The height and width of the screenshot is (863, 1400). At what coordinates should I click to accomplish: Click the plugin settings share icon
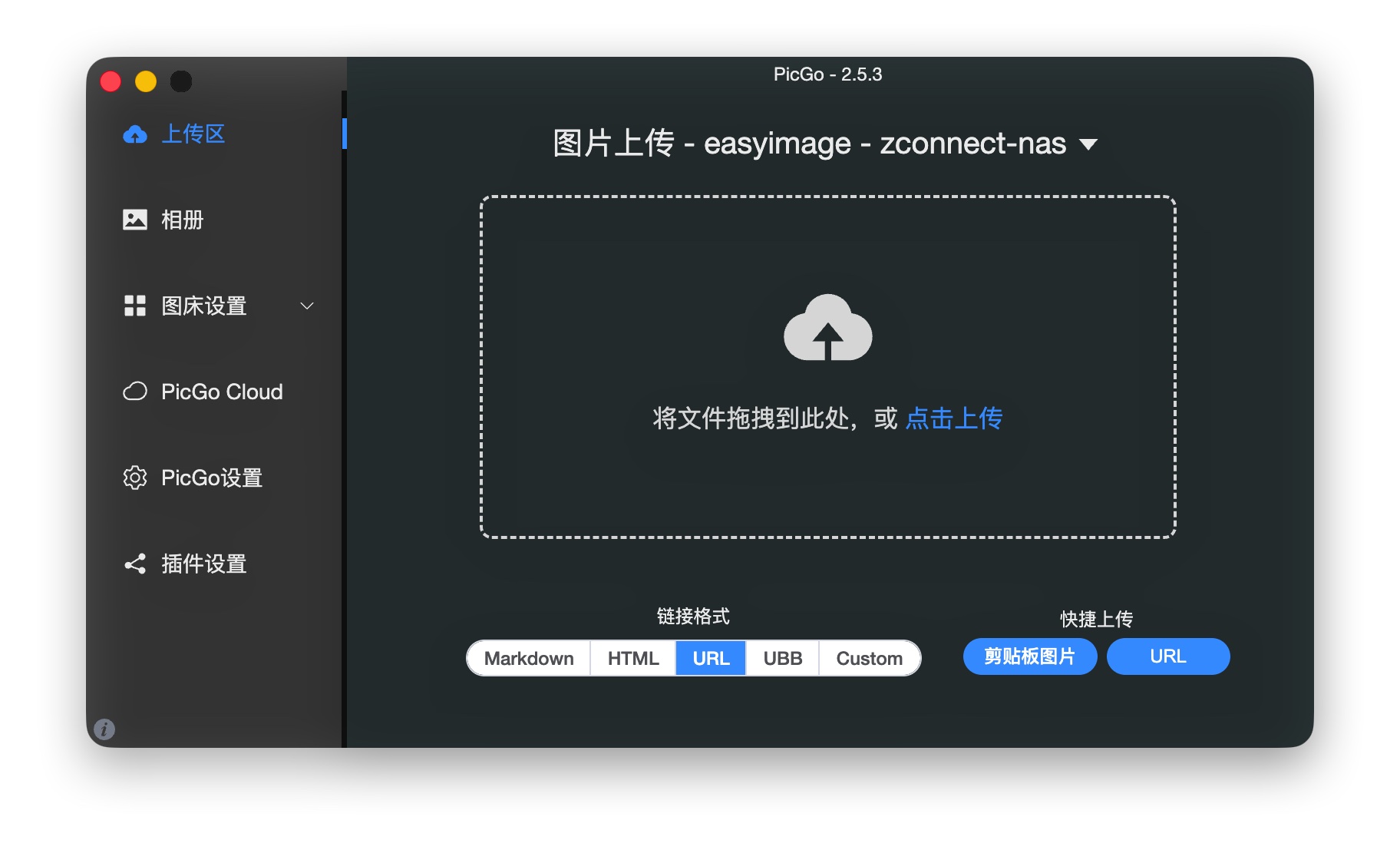point(135,564)
